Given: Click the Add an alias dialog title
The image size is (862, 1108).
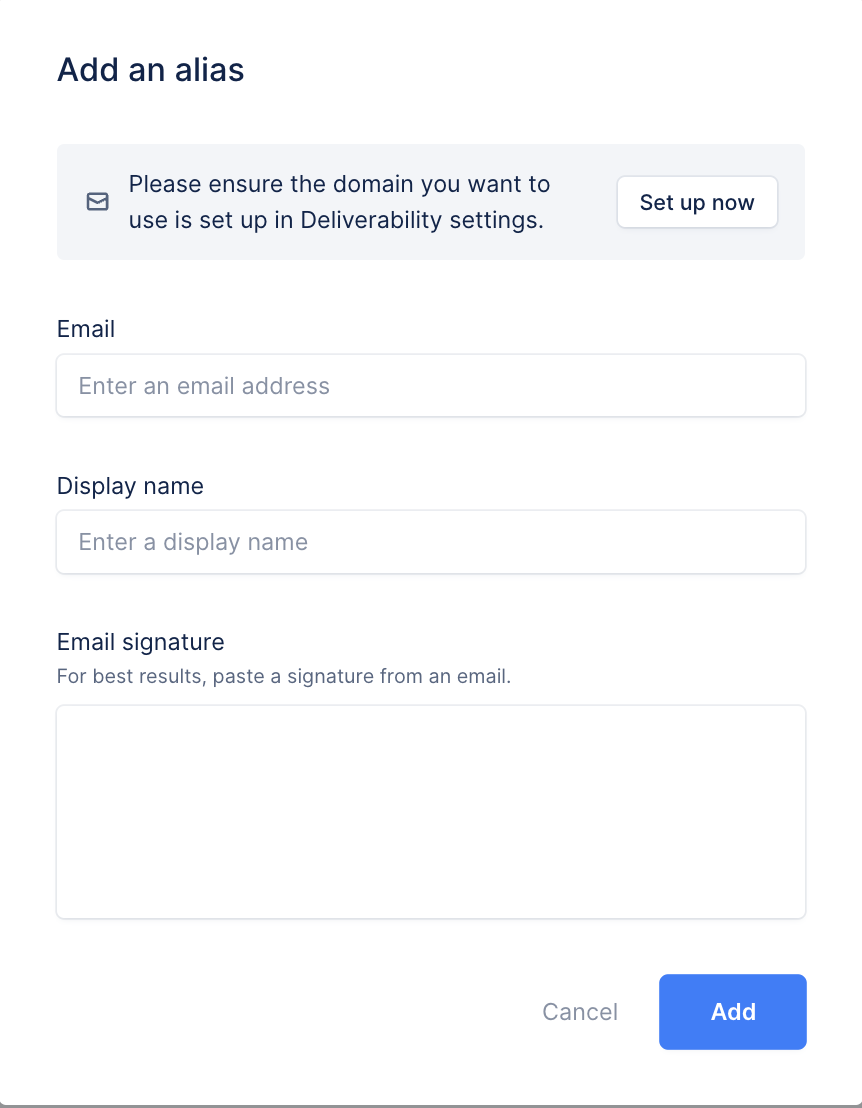Looking at the screenshot, I should pyautogui.click(x=150, y=70).
